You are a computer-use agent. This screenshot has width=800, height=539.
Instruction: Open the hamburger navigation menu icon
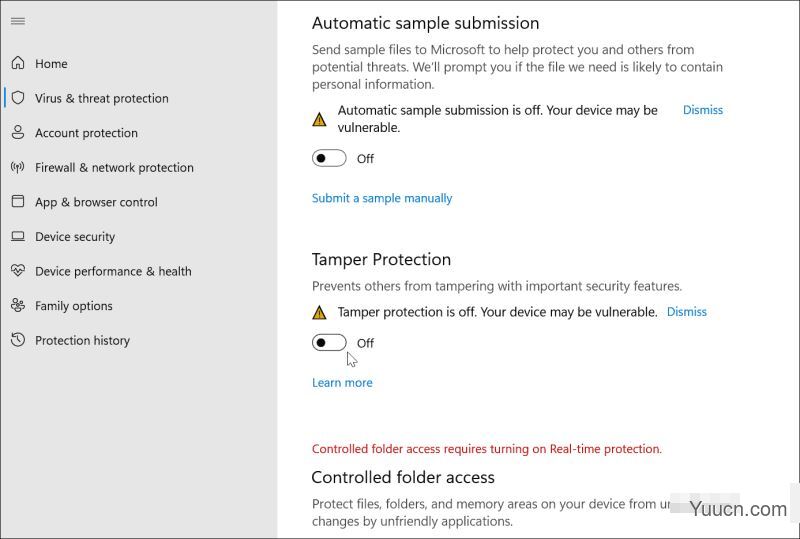(x=18, y=21)
